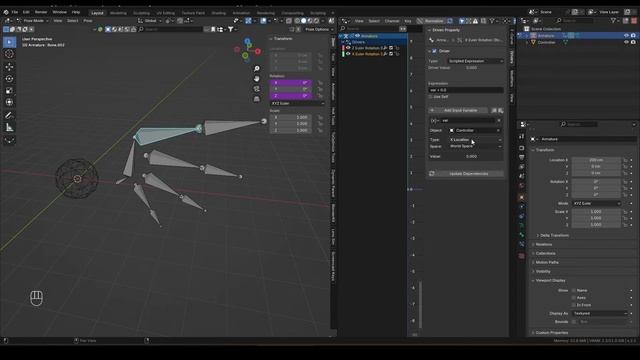Open the World Space dropdown
This screenshot has width=640, height=360.
tap(476, 146)
